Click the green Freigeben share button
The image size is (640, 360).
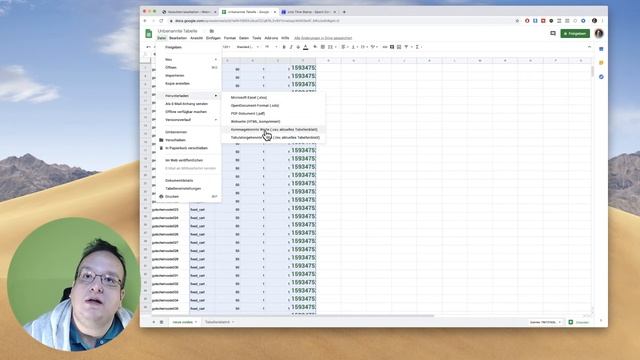(x=575, y=33)
